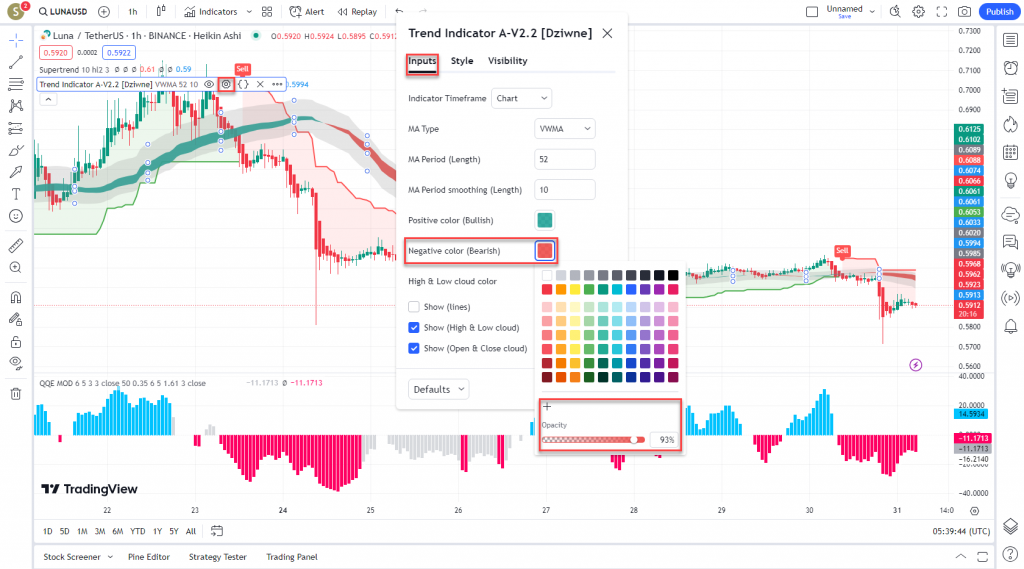Click the trash remove objects icon
Screen dimensions: 1024x569
point(16,393)
